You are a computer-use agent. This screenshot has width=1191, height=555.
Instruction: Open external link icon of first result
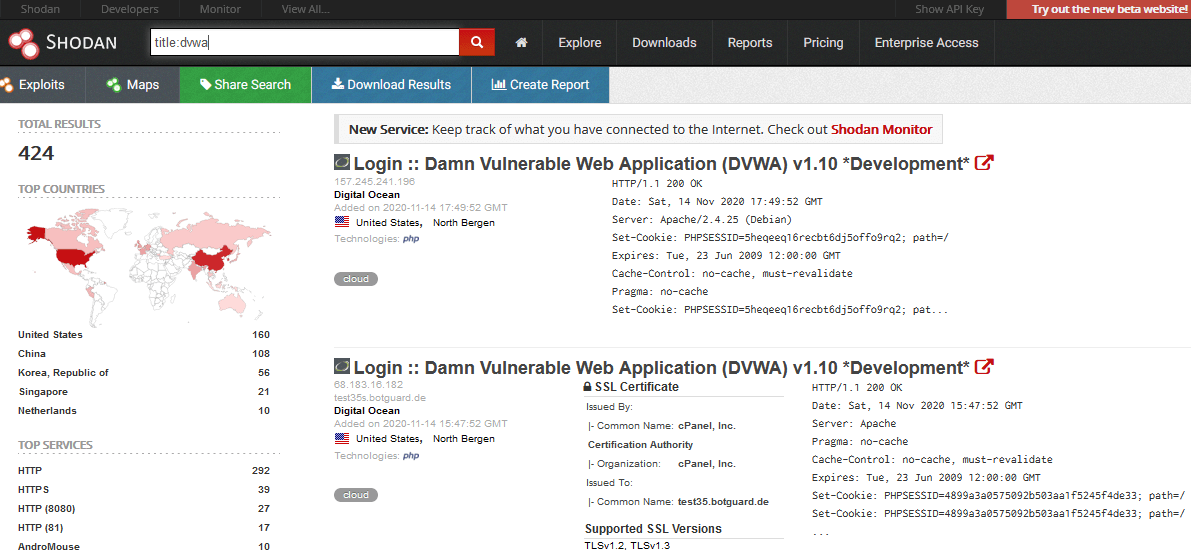coord(984,163)
